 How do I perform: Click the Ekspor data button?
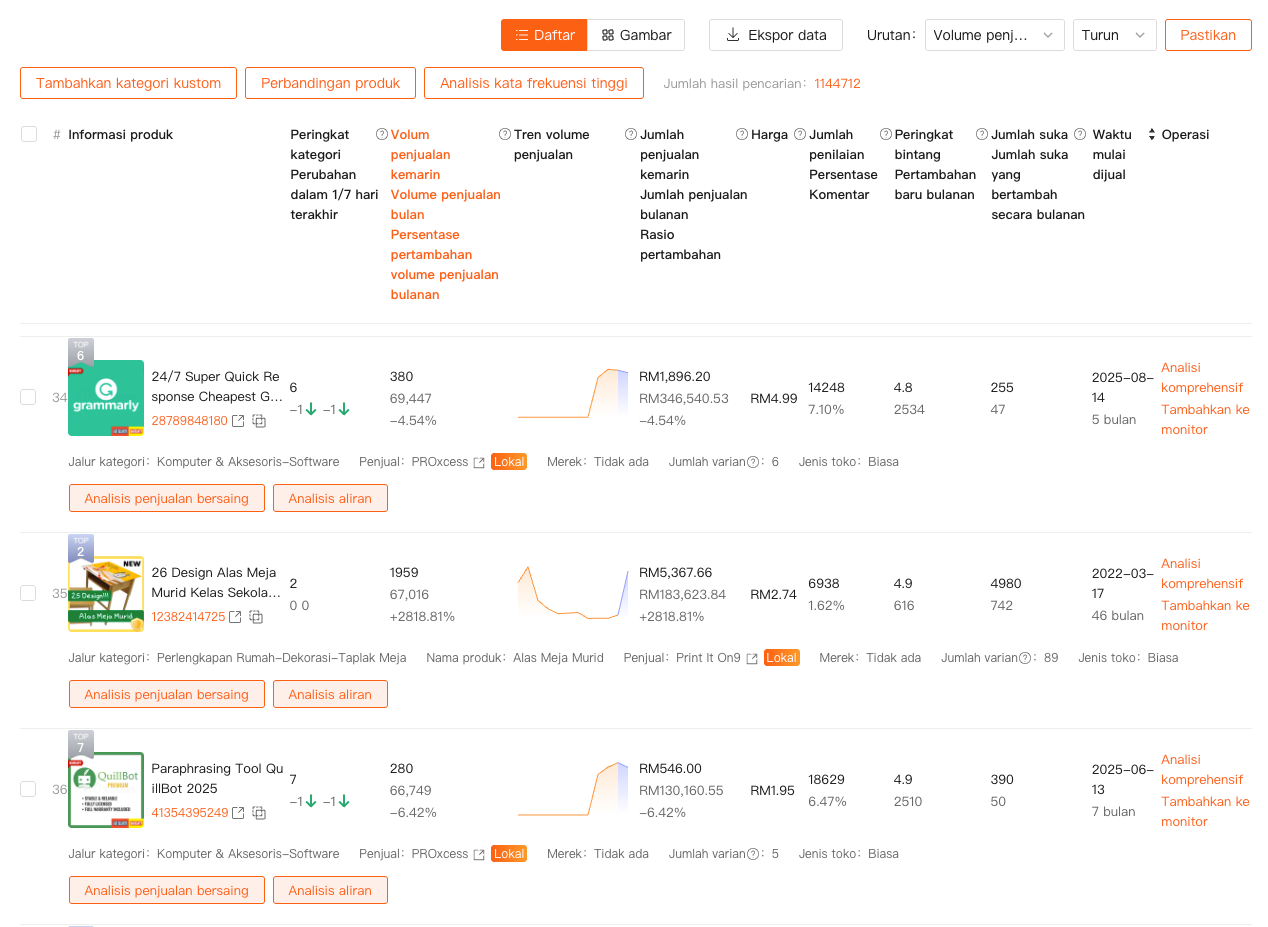click(776, 35)
